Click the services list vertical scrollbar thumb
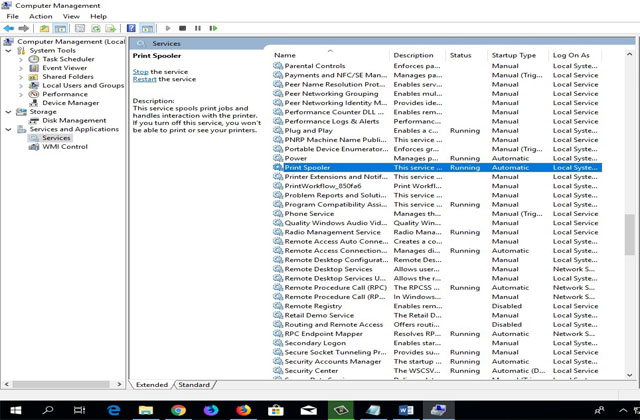The image size is (640, 420). [629, 235]
